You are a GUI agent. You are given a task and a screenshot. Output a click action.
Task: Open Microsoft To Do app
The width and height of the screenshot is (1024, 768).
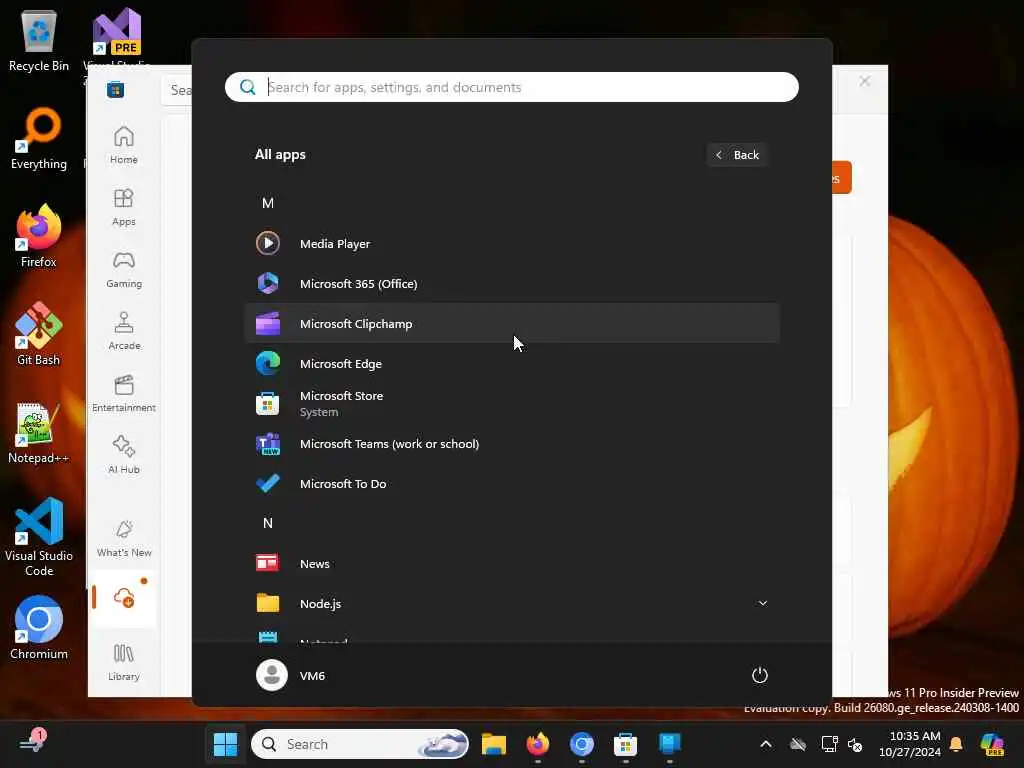tap(511, 484)
